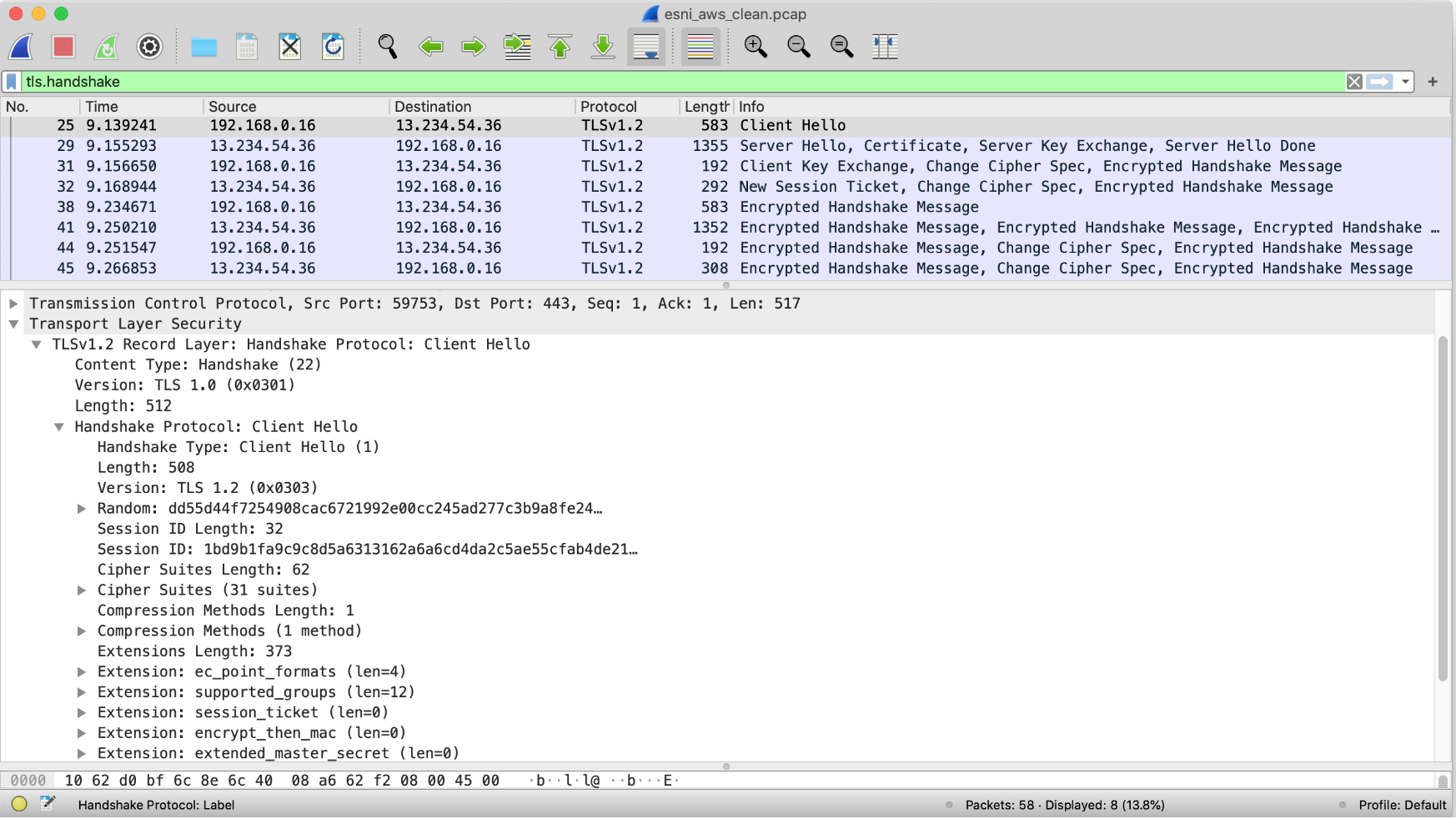The image size is (1456, 819).
Task: Clear the tls.handshake display filter
Action: coord(1354,82)
